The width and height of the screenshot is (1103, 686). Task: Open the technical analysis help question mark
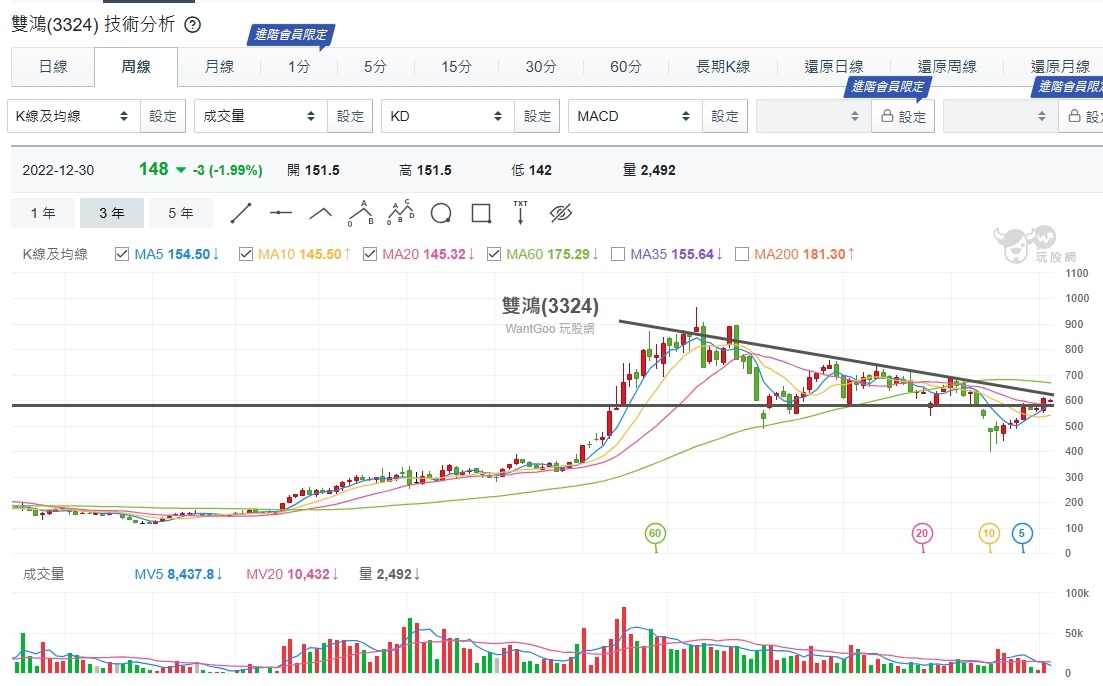(192, 25)
